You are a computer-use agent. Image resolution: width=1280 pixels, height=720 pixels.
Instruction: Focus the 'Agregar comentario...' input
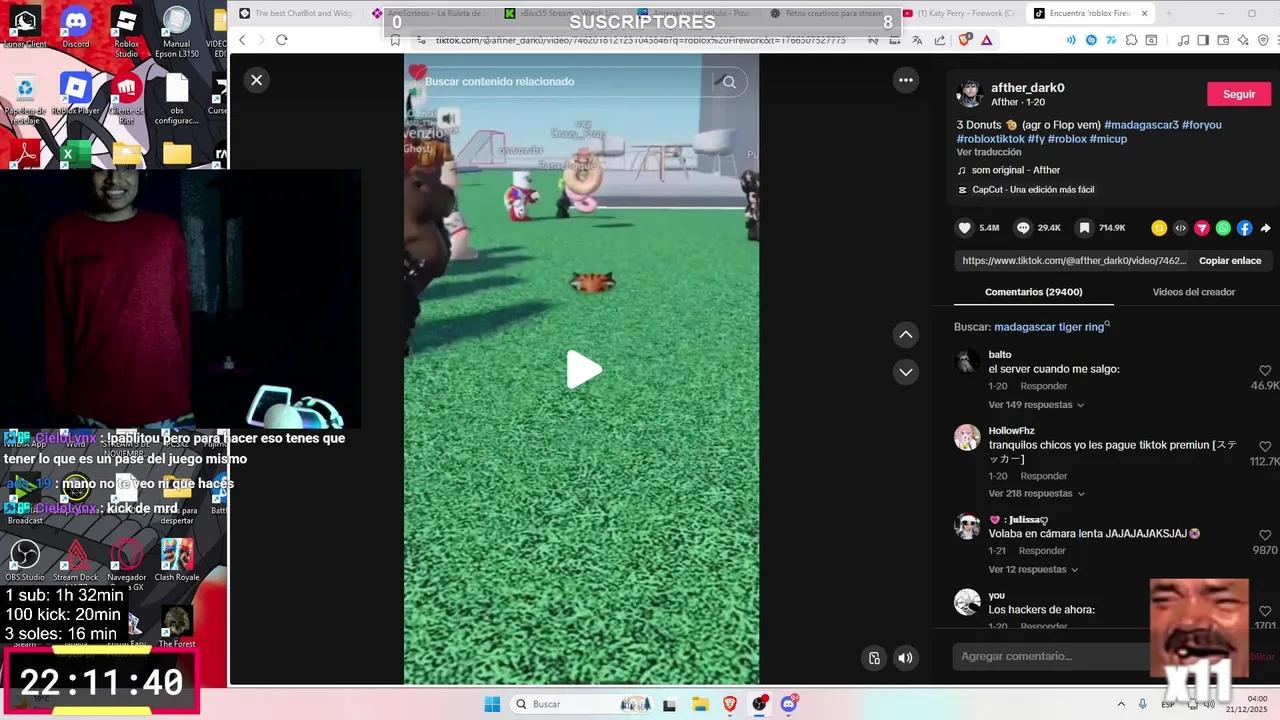point(1050,656)
